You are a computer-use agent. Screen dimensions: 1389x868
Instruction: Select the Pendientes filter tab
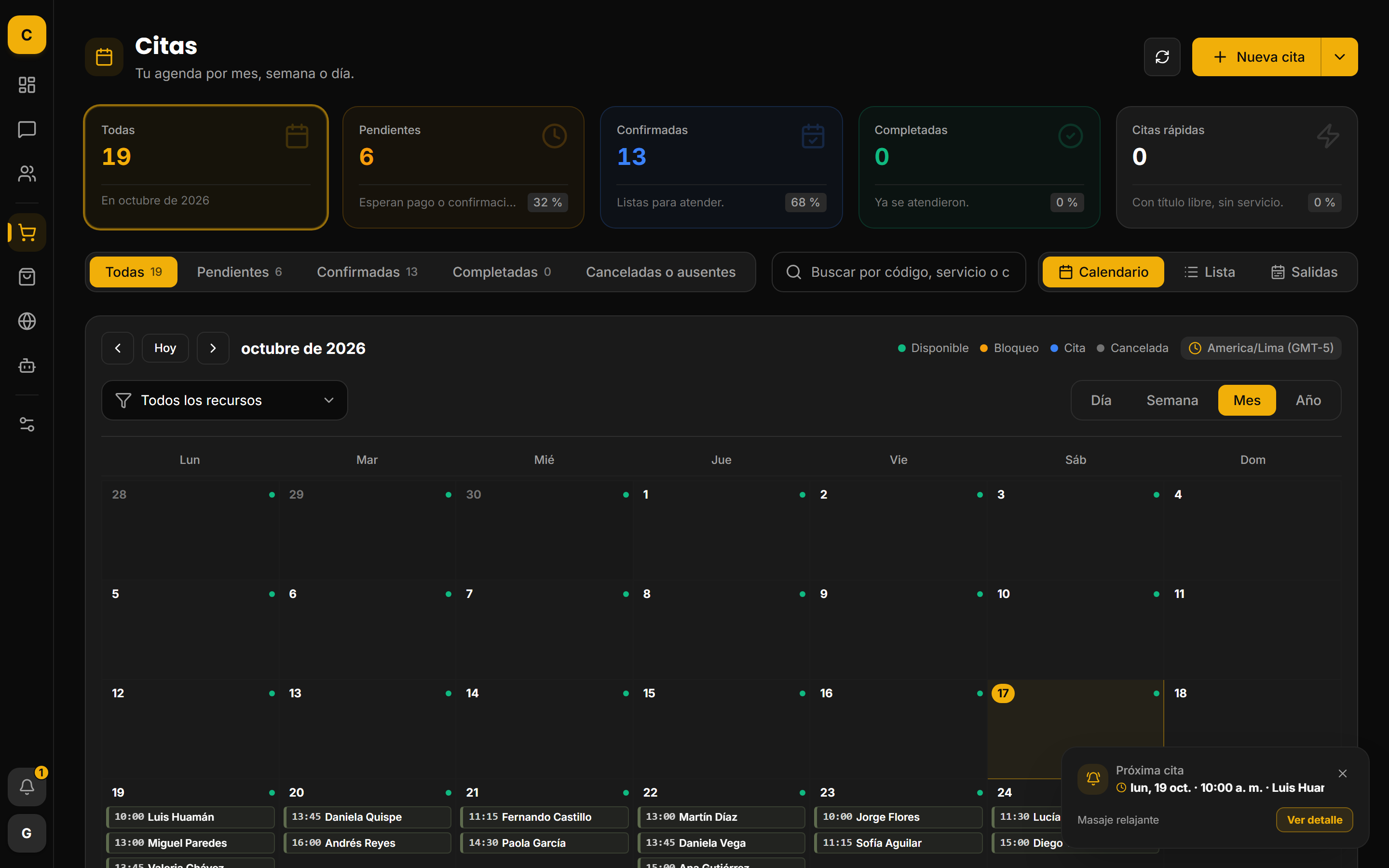coord(239,272)
